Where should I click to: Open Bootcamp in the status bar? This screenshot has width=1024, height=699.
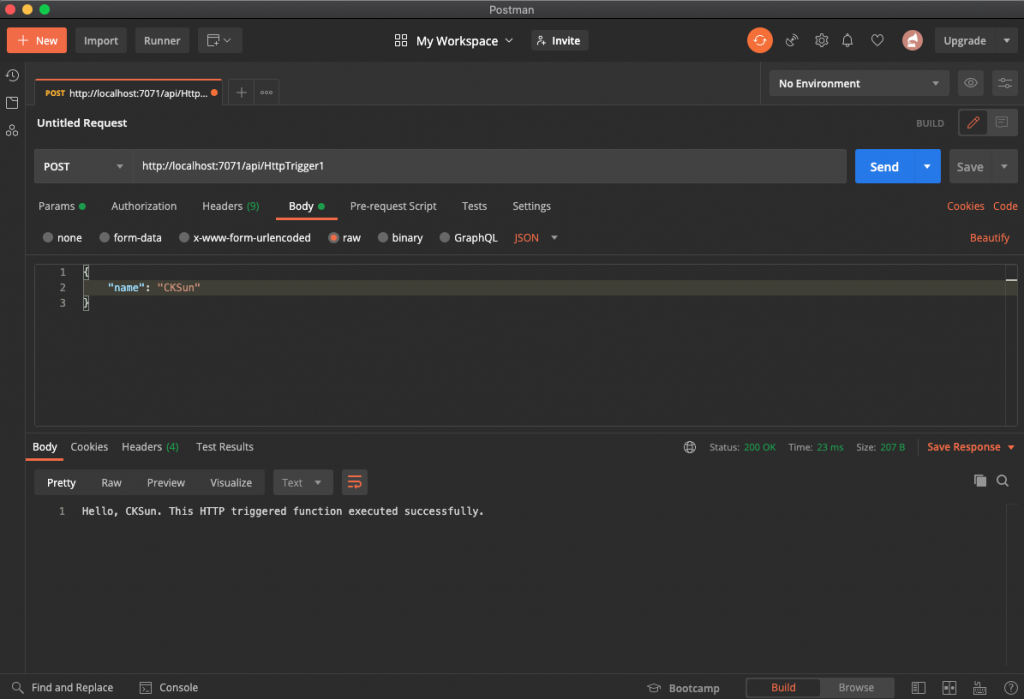[683, 688]
